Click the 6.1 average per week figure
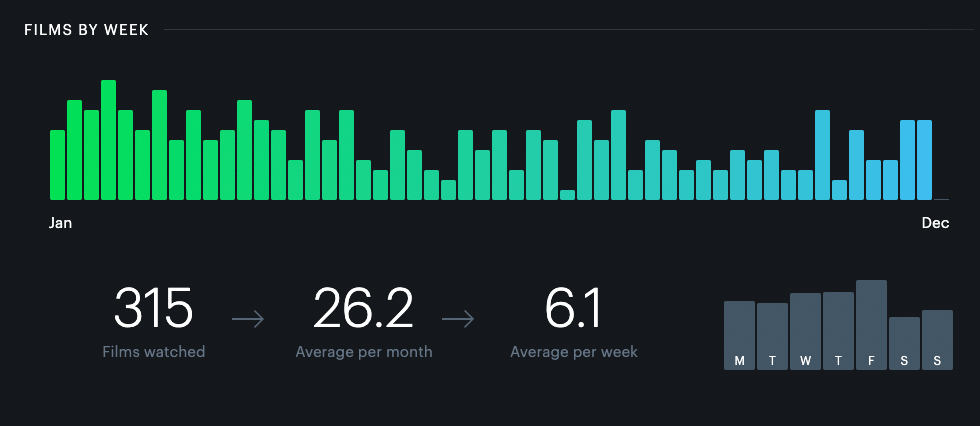The height and width of the screenshot is (426, 980). click(x=573, y=309)
